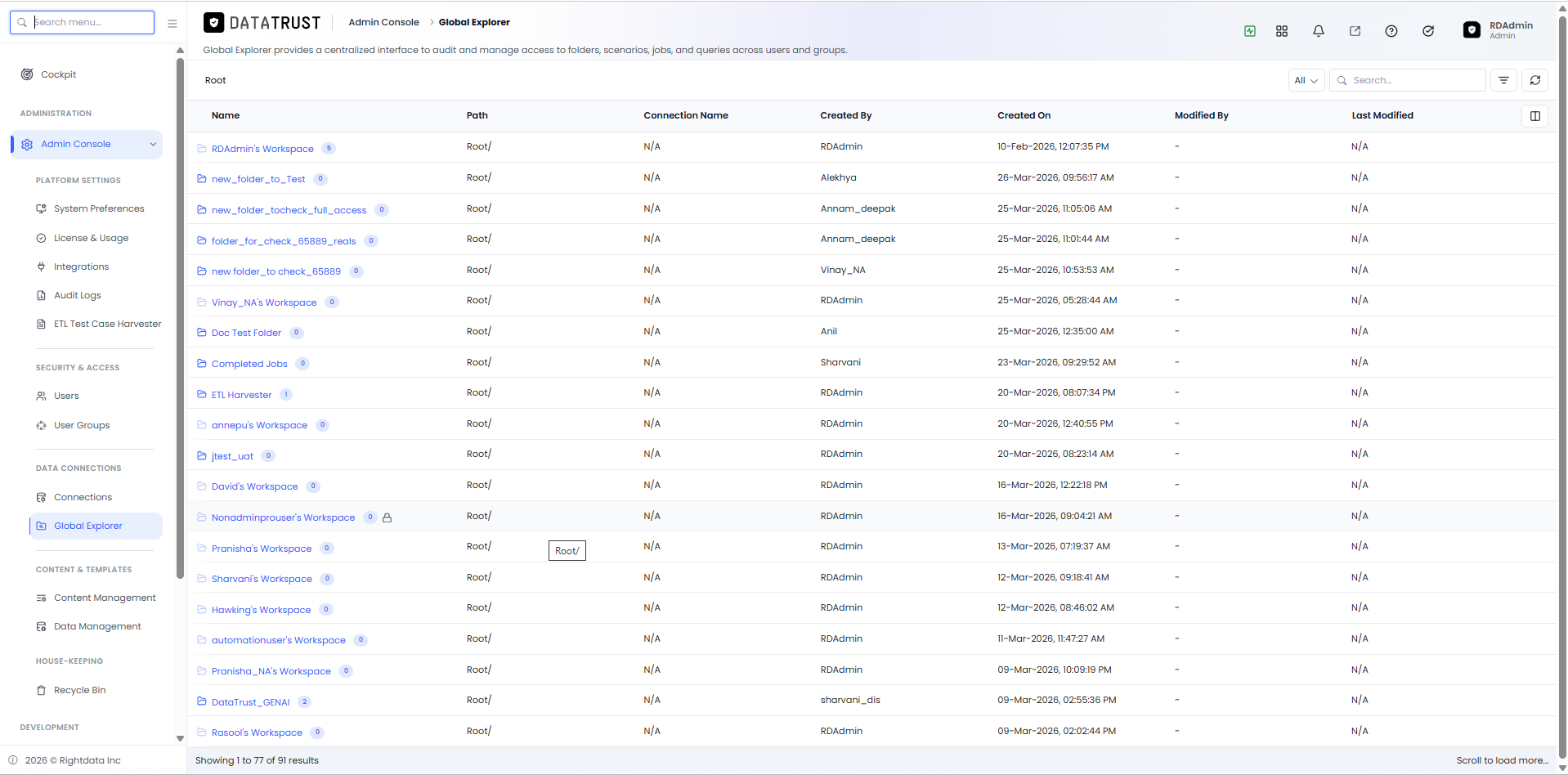Open the All filter dropdown
This screenshot has width=1568, height=775.
pos(1306,80)
